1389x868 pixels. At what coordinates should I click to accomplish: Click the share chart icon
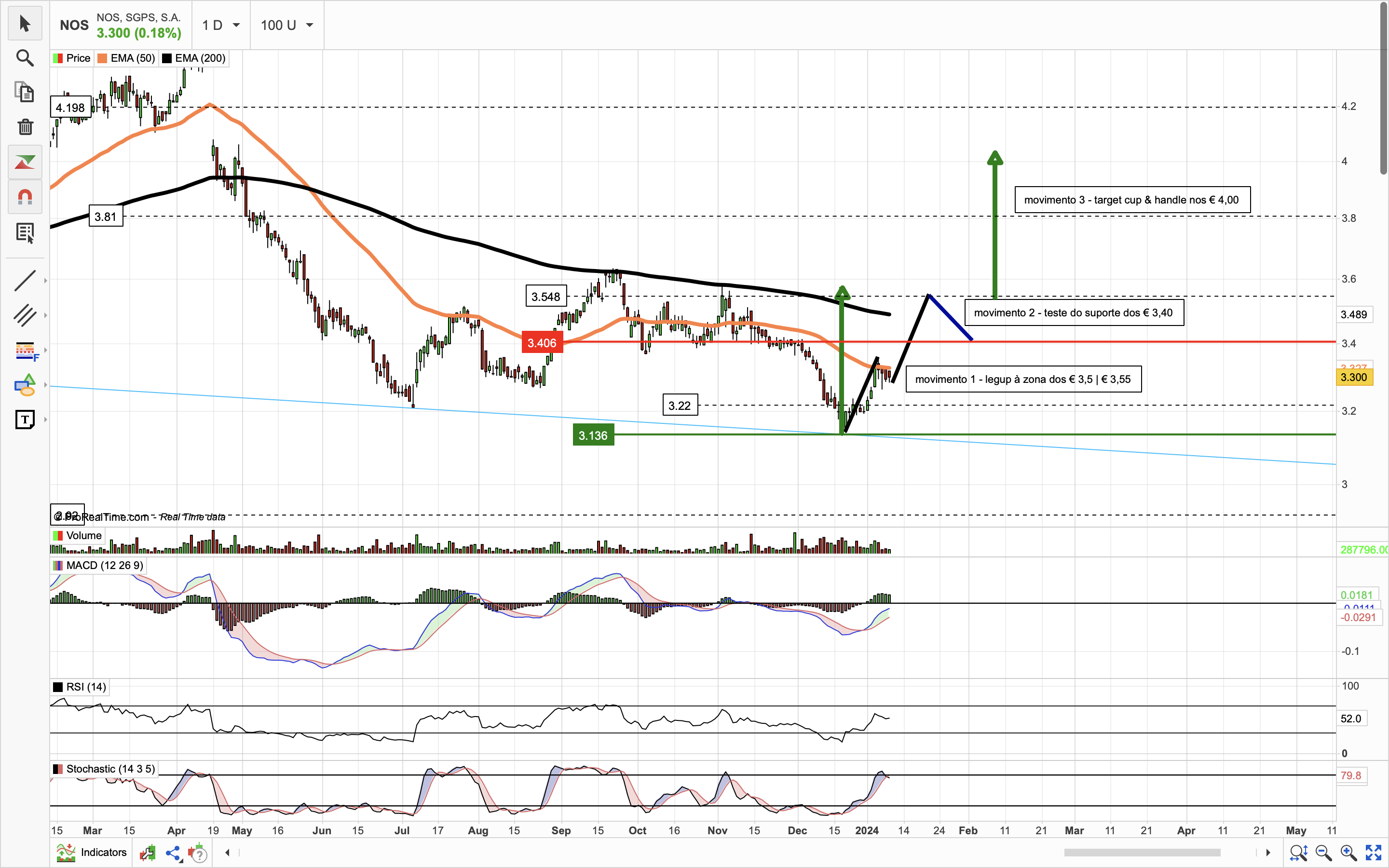173,853
